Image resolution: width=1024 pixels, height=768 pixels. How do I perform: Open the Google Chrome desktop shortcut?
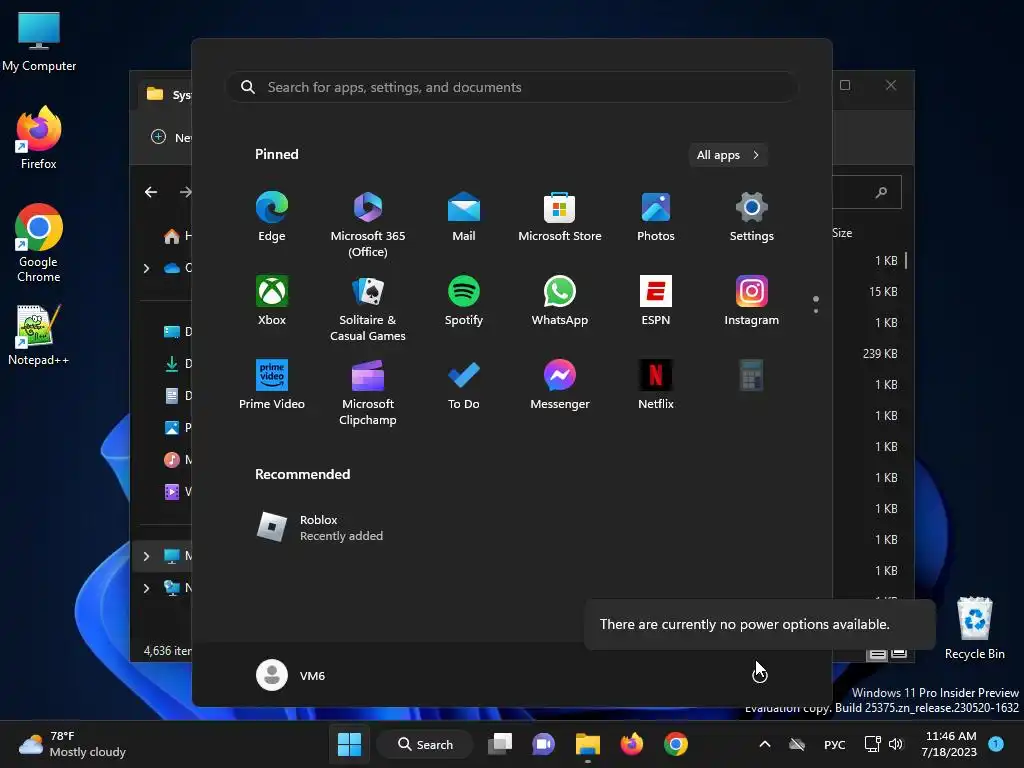click(x=39, y=243)
